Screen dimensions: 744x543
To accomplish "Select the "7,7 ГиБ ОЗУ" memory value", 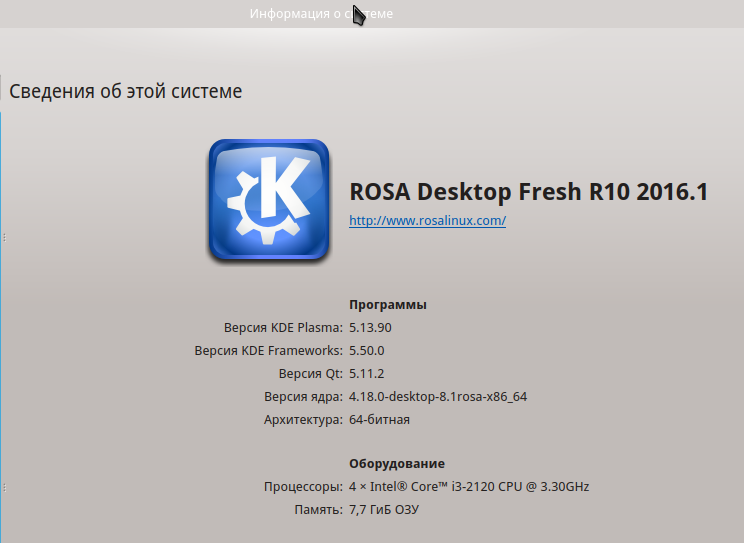I will tap(384, 510).
